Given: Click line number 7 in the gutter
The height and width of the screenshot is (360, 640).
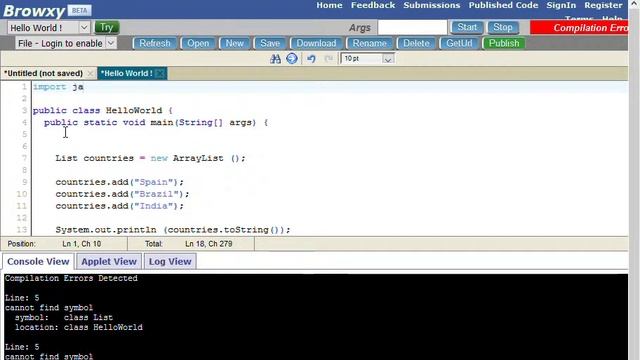Looking at the screenshot, I should click(24, 158).
